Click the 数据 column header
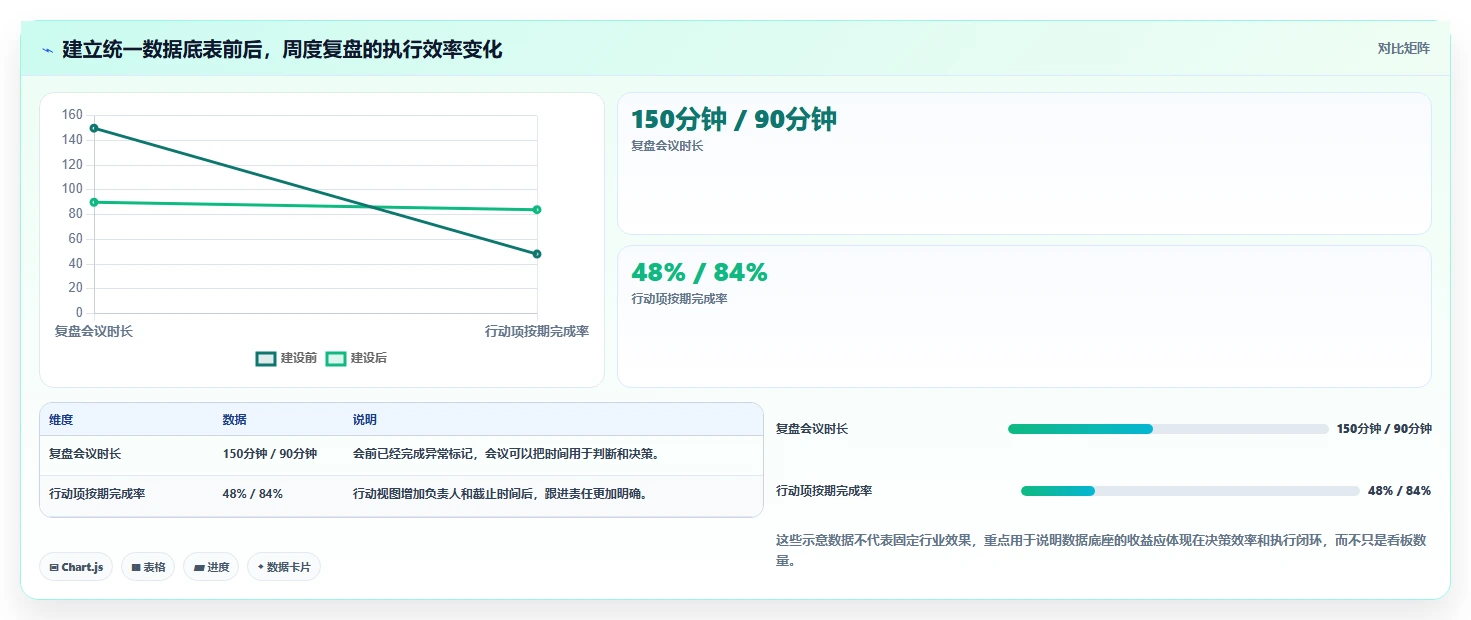Screen dimensions: 1471x620 tap(234, 420)
